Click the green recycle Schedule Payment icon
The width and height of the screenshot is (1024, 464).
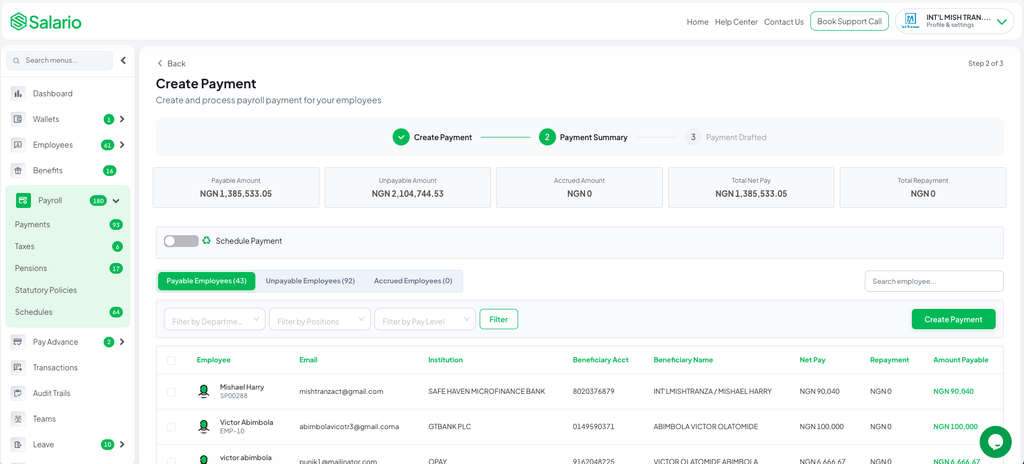[206, 240]
